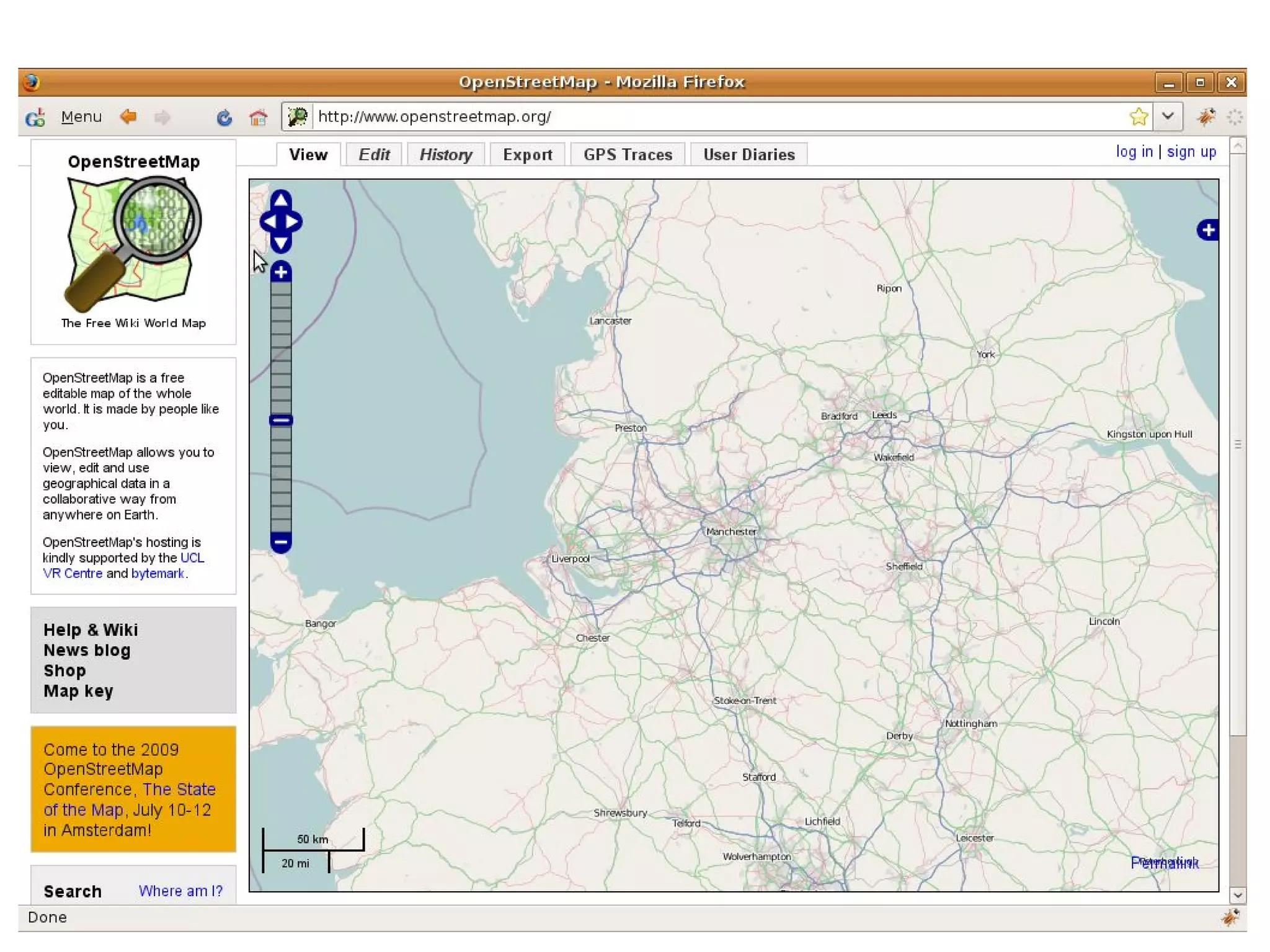The height and width of the screenshot is (952, 1270).
Task: Click the Stoke-on-Trent label on map
Action: (x=745, y=701)
